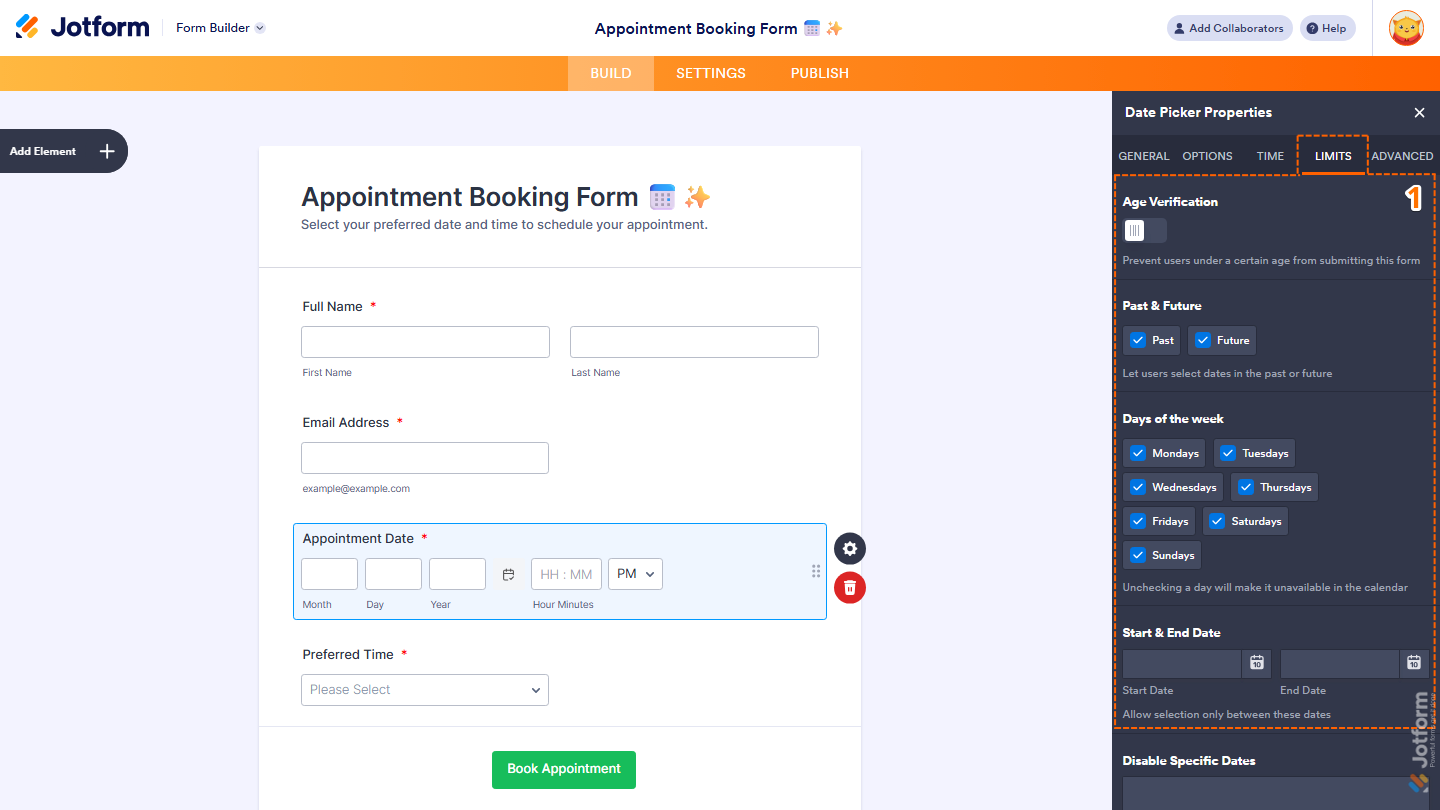Select the LIMITS tab
The height and width of the screenshot is (810, 1440).
tap(1333, 156)
